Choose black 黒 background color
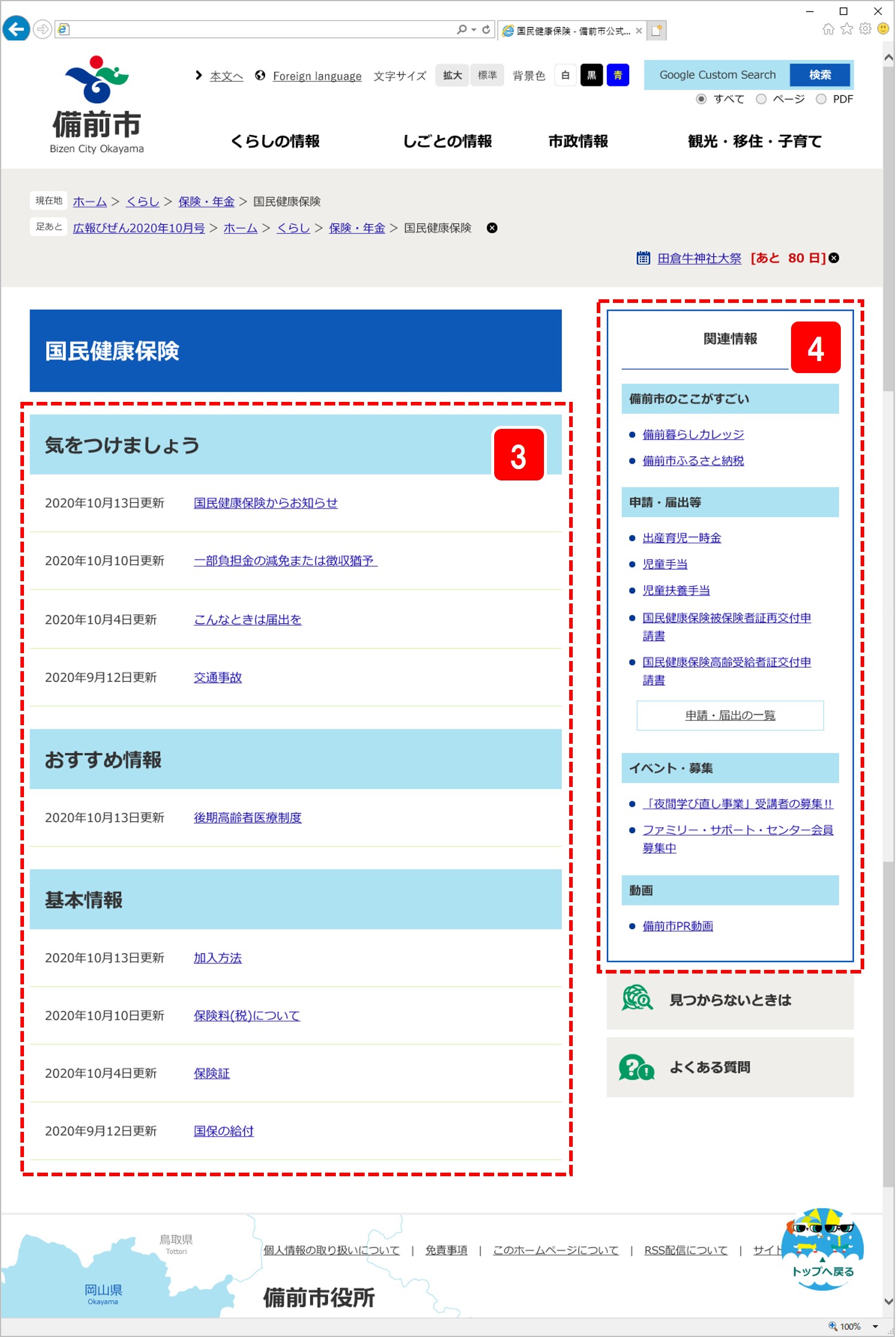The image size is (896, 1337). [x=591, y=75]
